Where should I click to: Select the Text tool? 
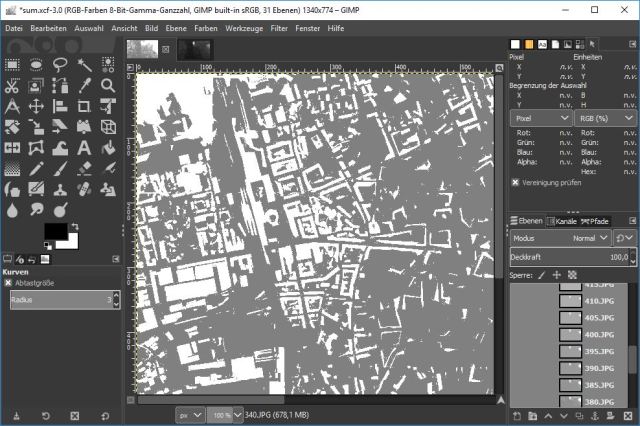pyautogui.click(x=84, y=148)
